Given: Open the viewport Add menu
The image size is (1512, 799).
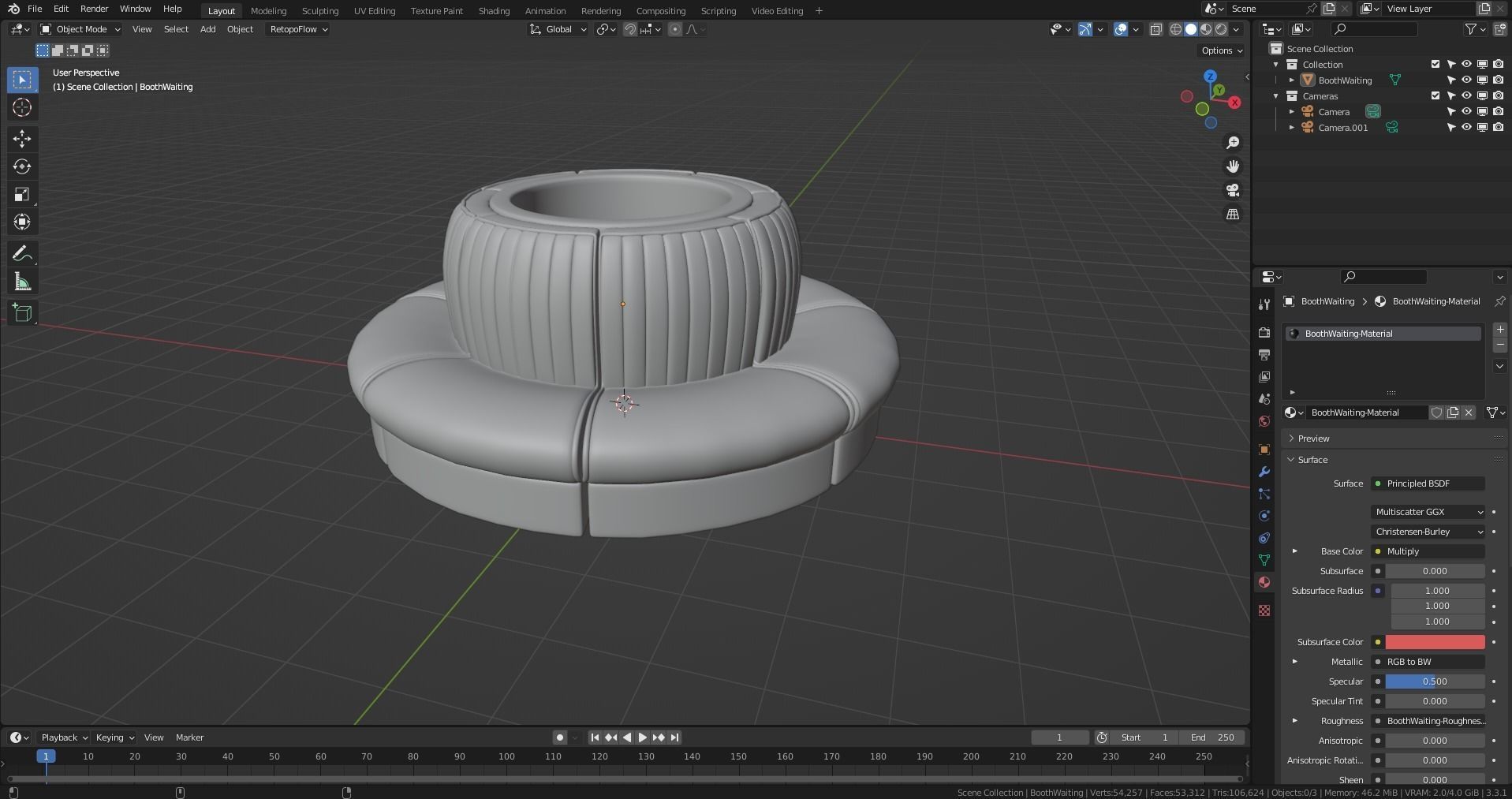Looking at the screenshot, I should [207, 29].
